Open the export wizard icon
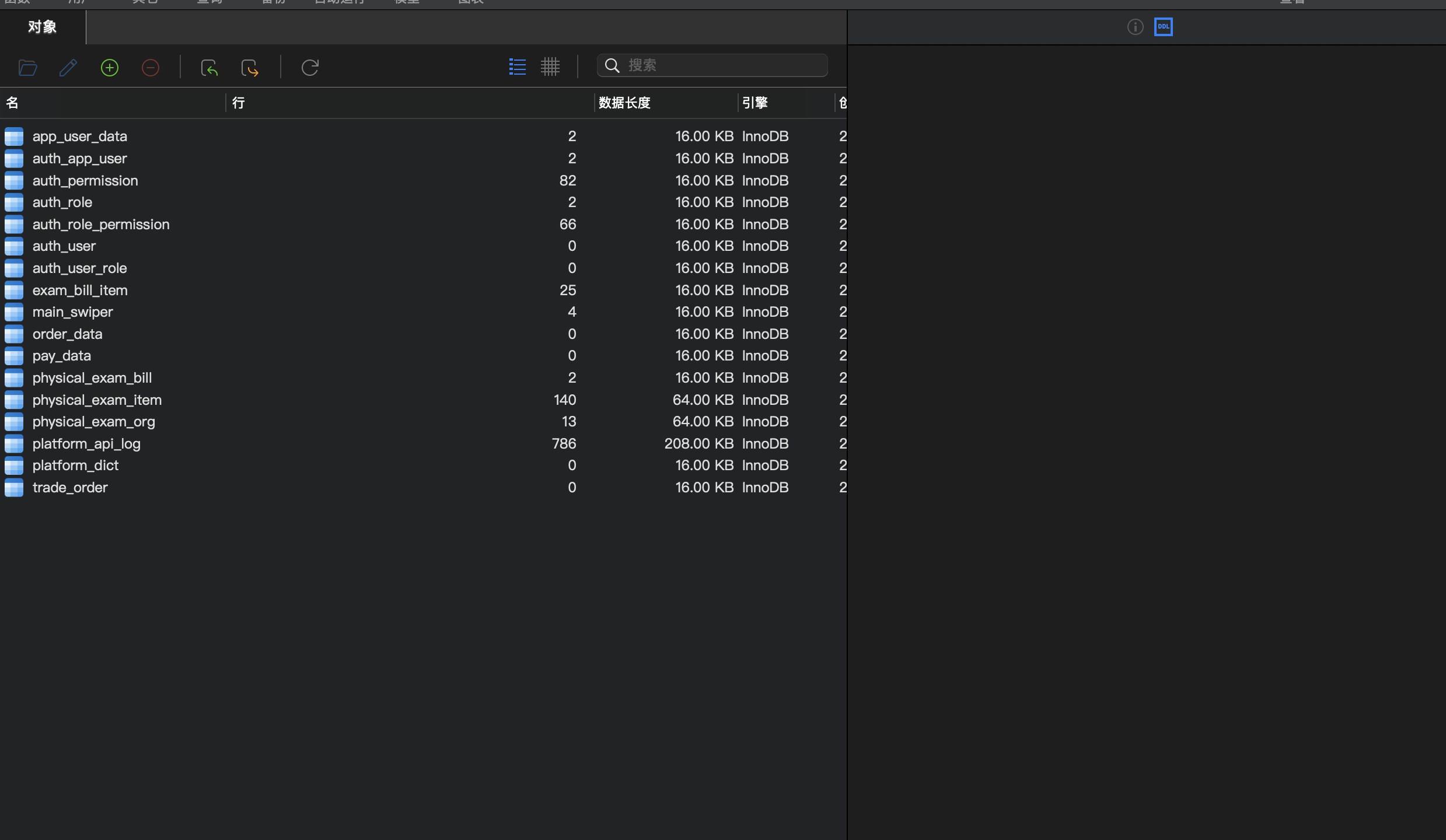 [250, 68]
